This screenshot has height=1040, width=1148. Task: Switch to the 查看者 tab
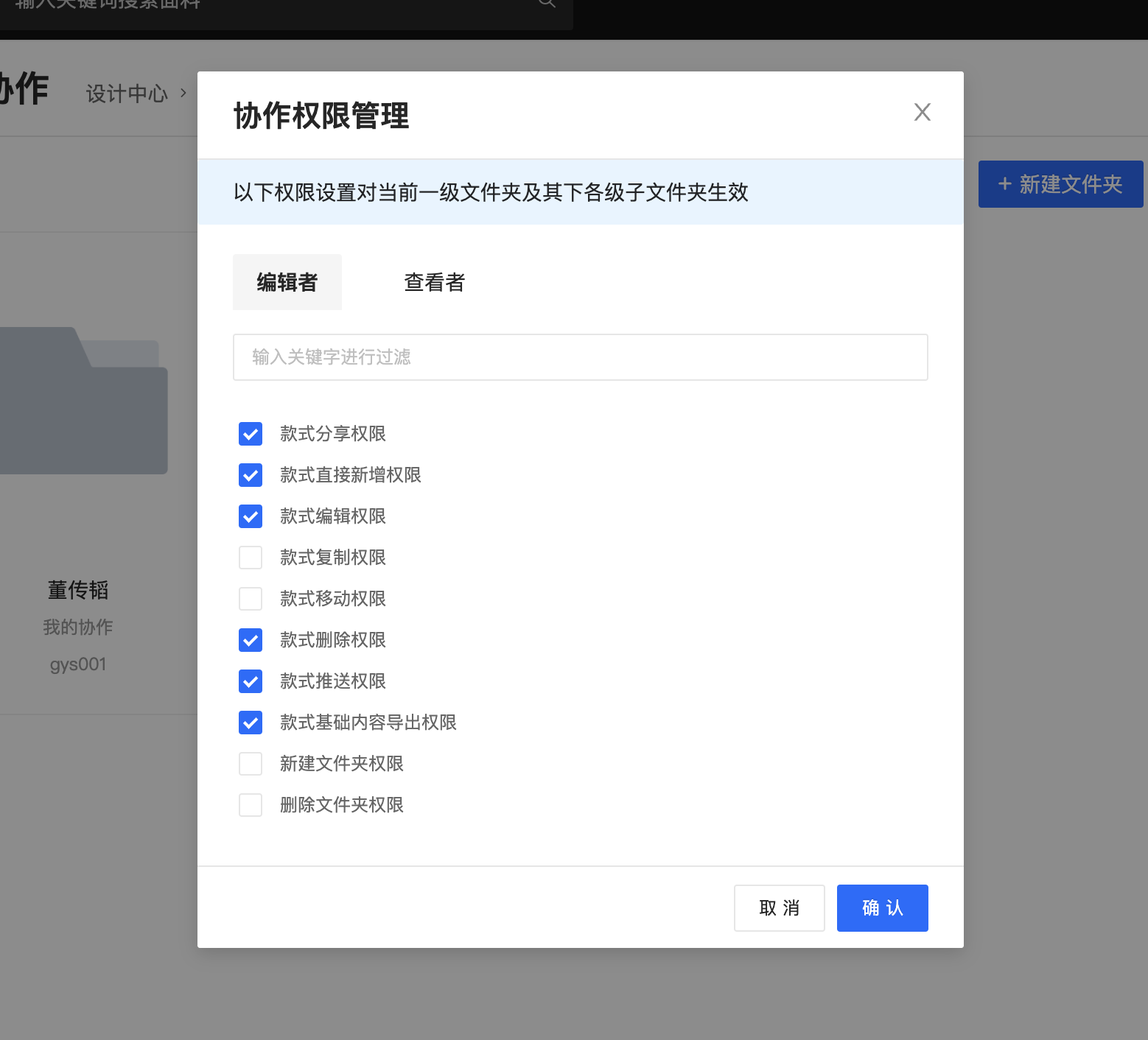[434, 282]
